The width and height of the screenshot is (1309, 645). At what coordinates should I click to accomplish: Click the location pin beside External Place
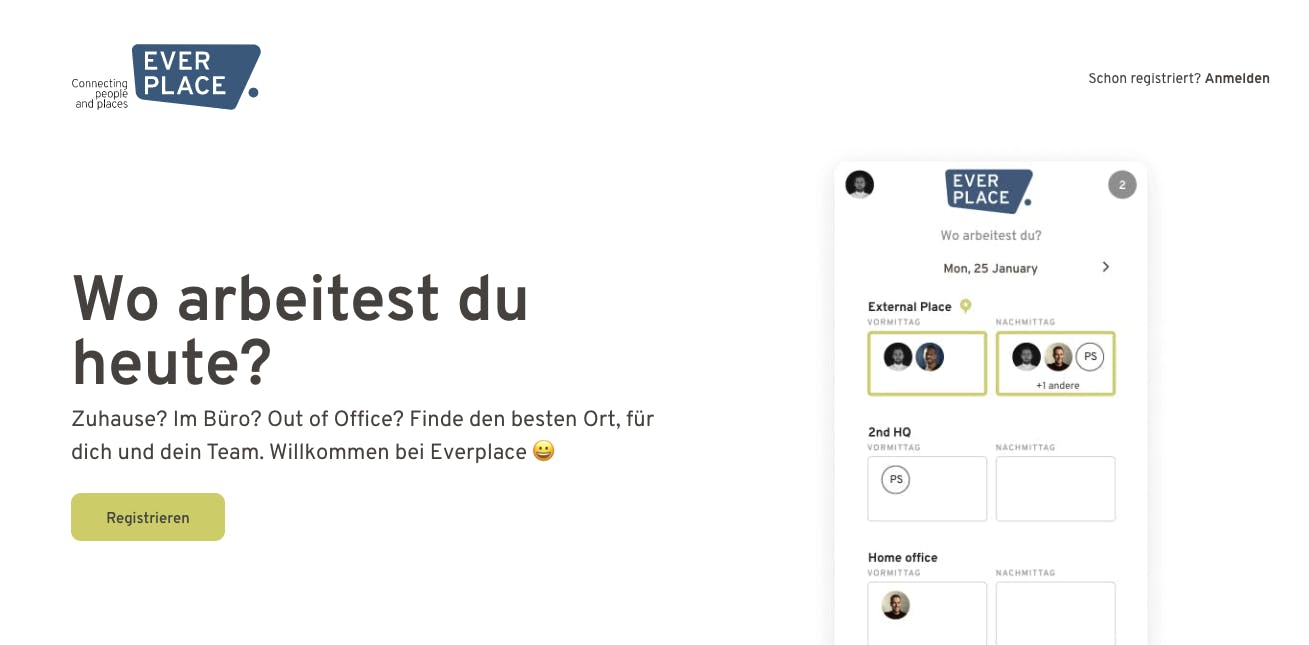[965, 306]
